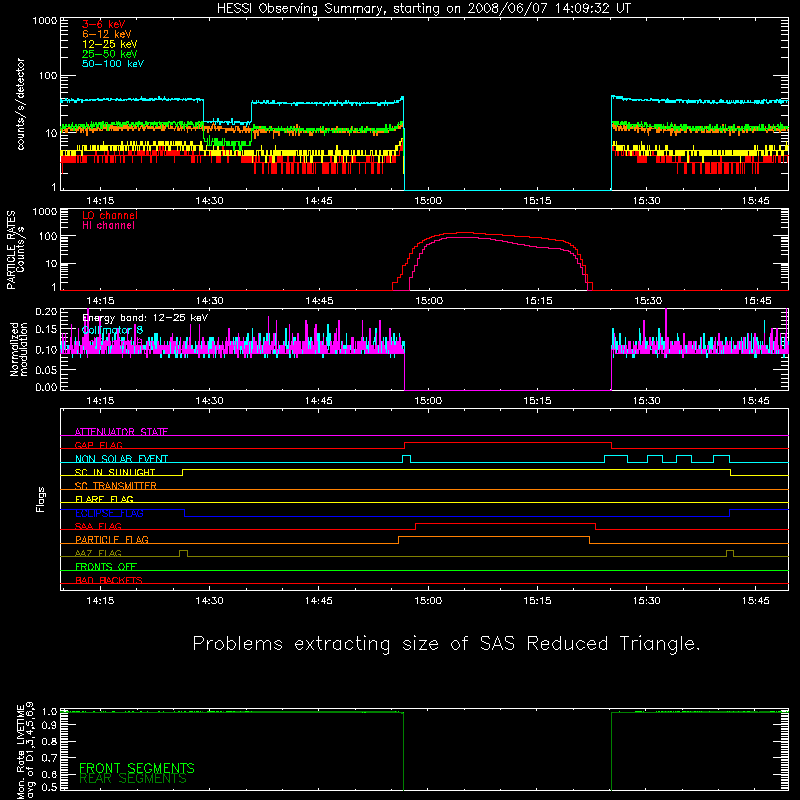Select the '50-100 keV' legend label
Screen dimensions: 800x800
[x=113, y=64]
